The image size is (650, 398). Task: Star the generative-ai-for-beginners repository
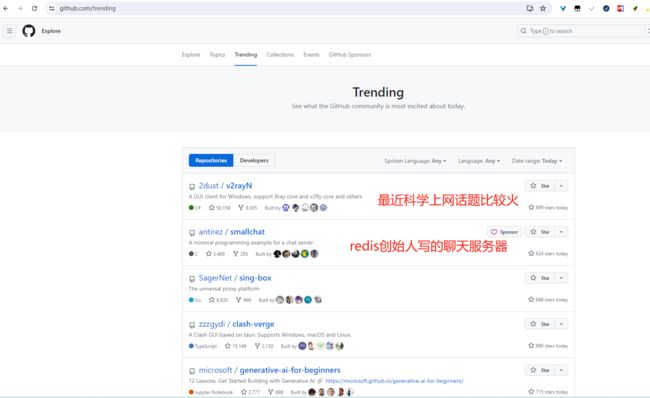point(540,370)
